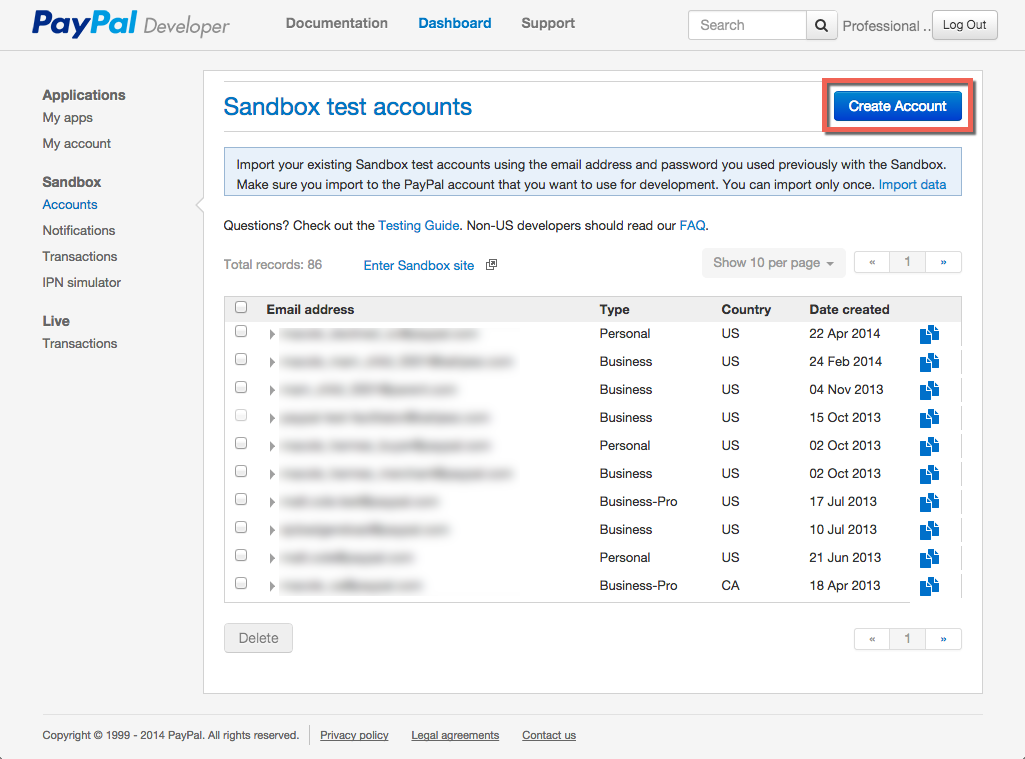Screen dimensions: 1025x759
Task: Click into the Search input field
Action: [747, 25]
